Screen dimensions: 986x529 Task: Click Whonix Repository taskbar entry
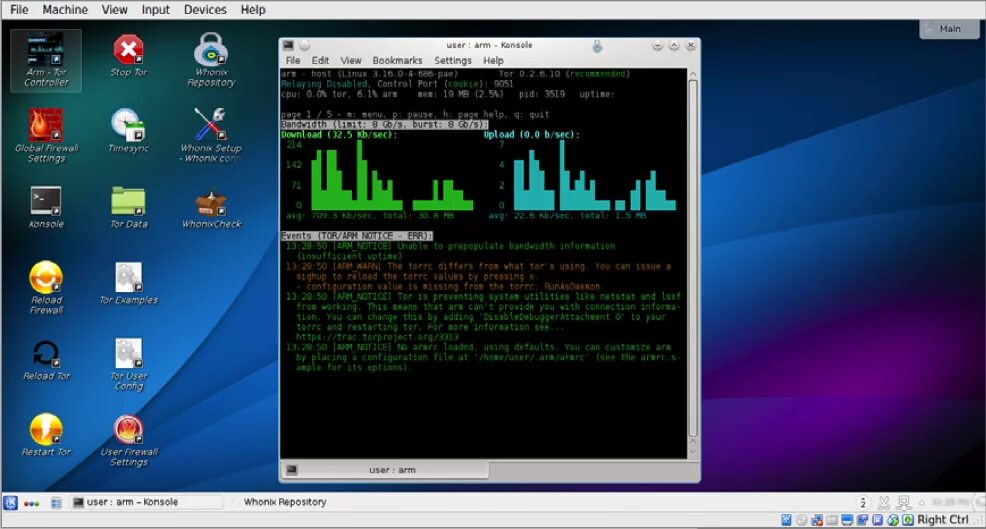coord(285,502)
